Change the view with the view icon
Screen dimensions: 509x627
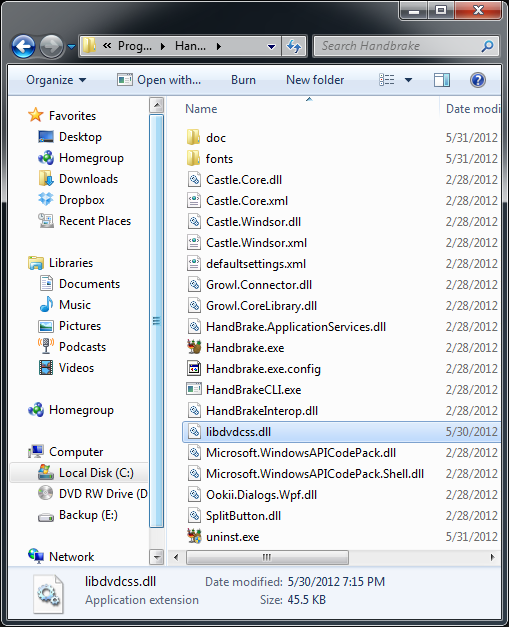tap(387, 80)
